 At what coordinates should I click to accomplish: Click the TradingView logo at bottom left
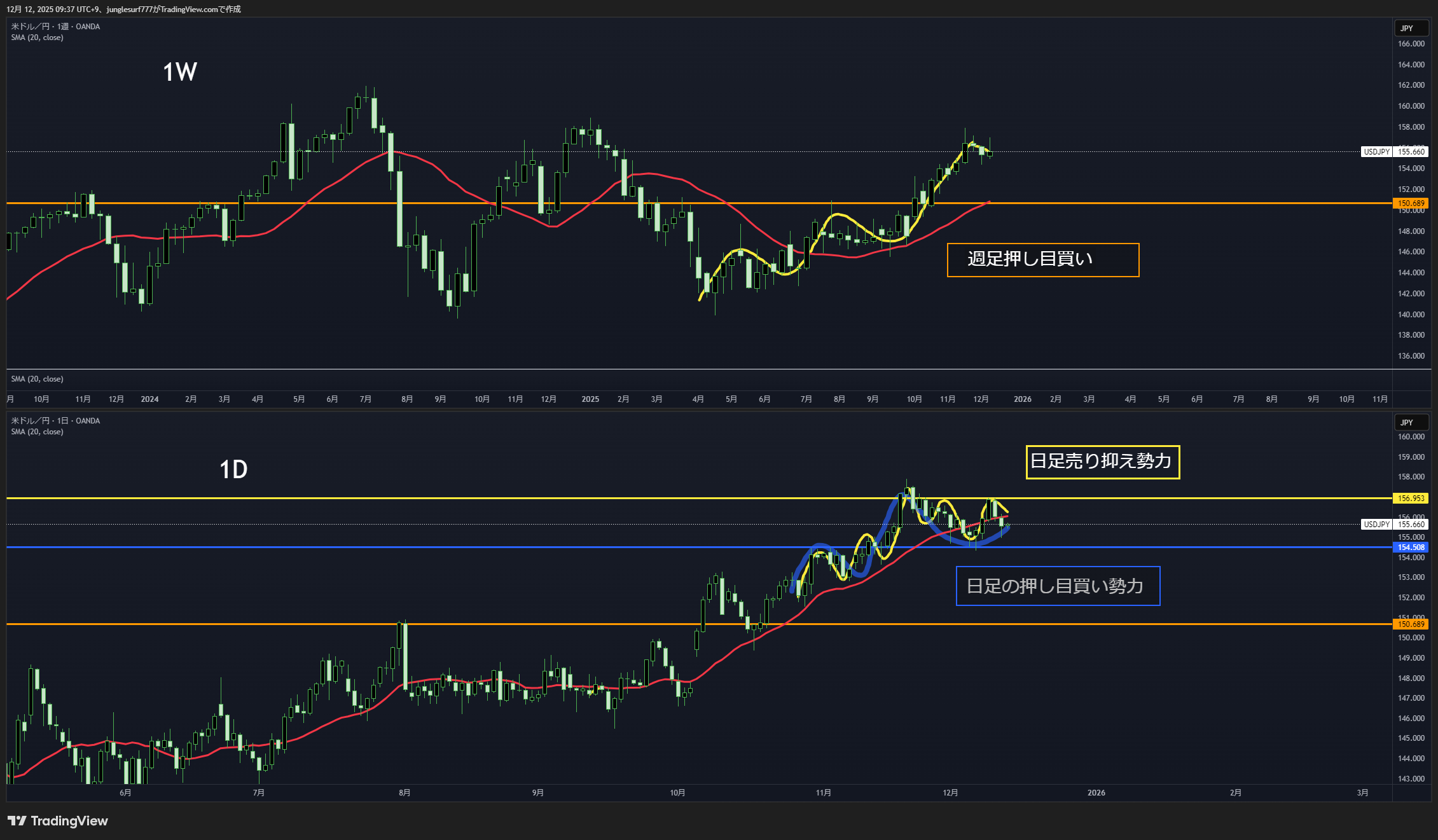click(x=57, y=821)
